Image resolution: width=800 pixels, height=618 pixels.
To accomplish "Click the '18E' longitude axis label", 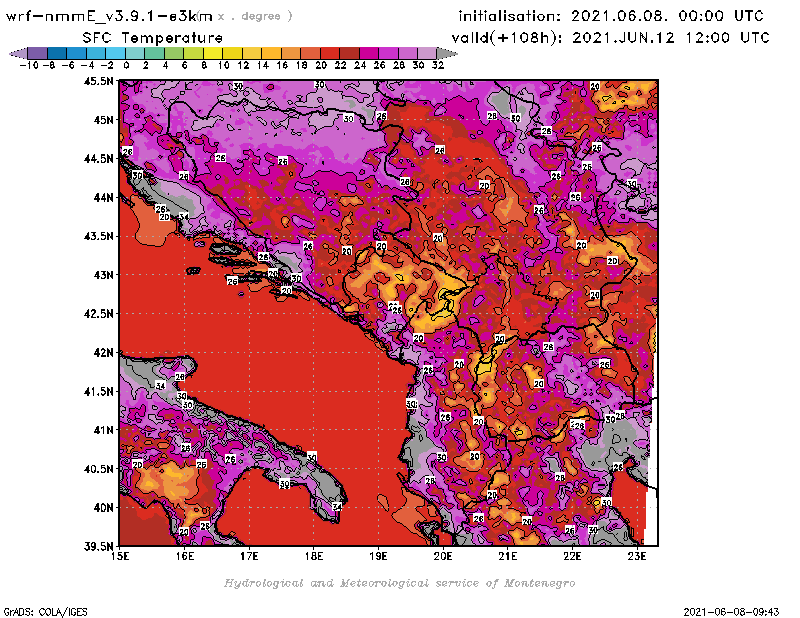I will (314, 556).
